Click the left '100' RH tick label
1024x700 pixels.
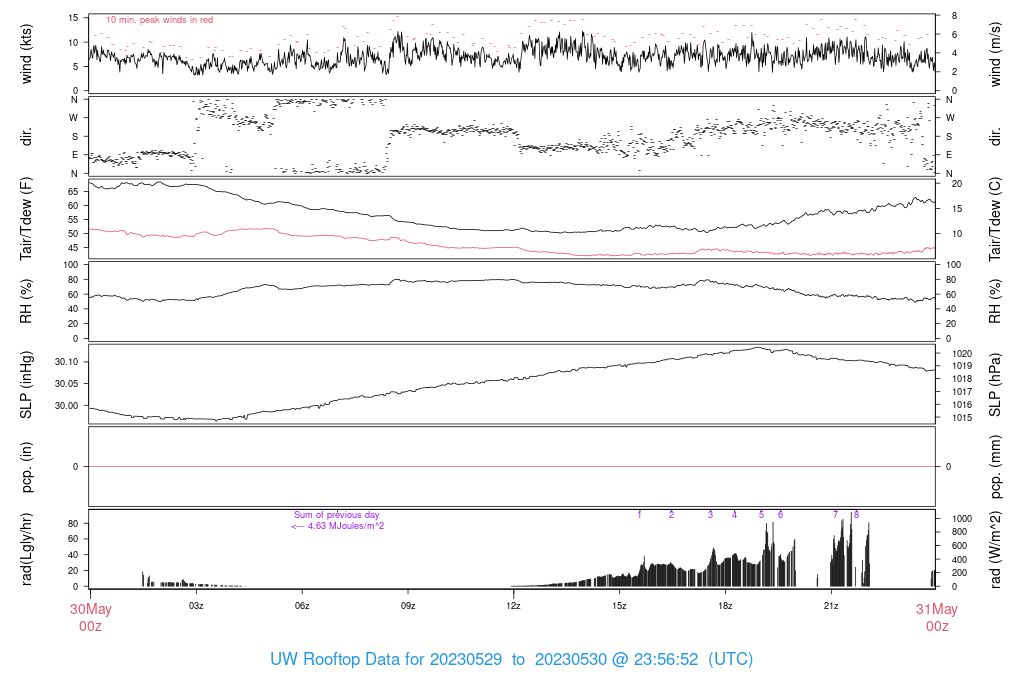pyautogui.click(x=71, y=265)
